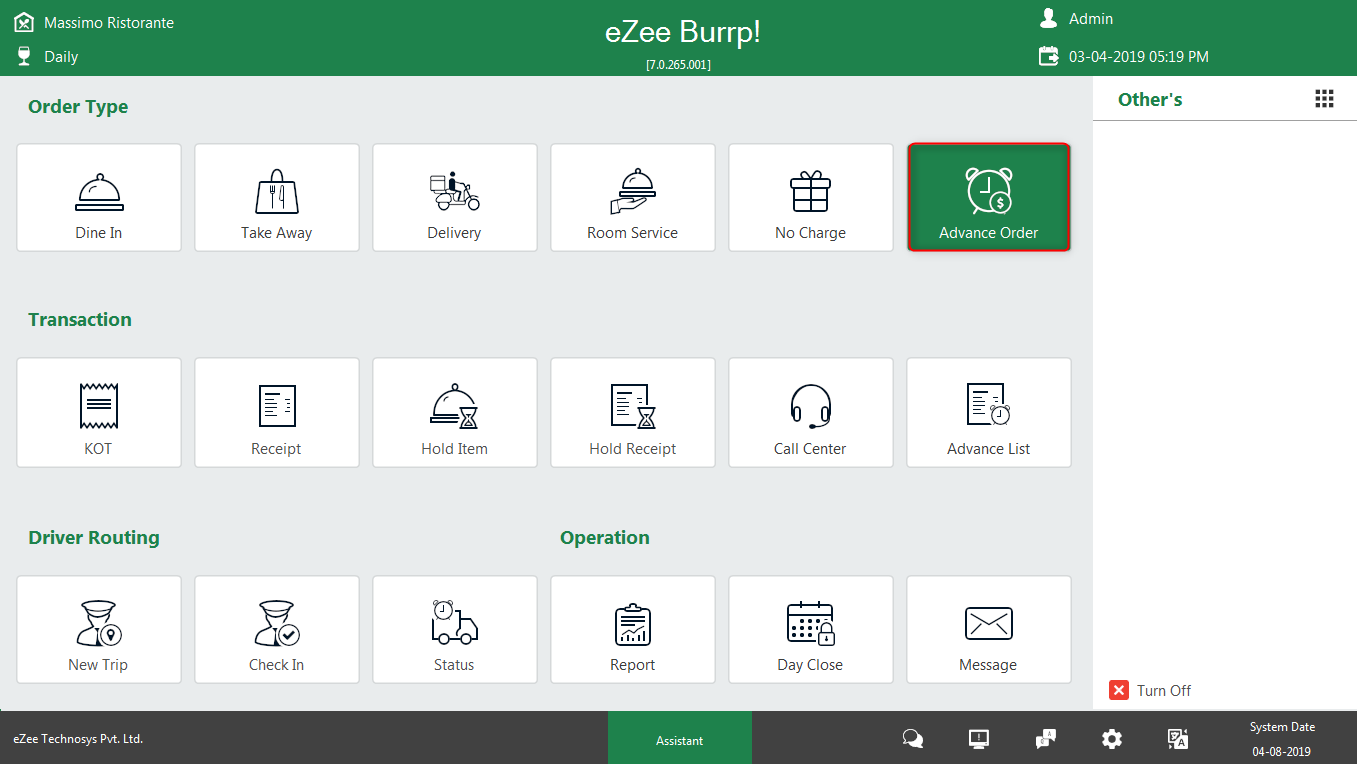Screen dimensions: 1357x764
Task: Click the Driver Routing section heading
Action: pyautogui.click(x=94, y=538)
